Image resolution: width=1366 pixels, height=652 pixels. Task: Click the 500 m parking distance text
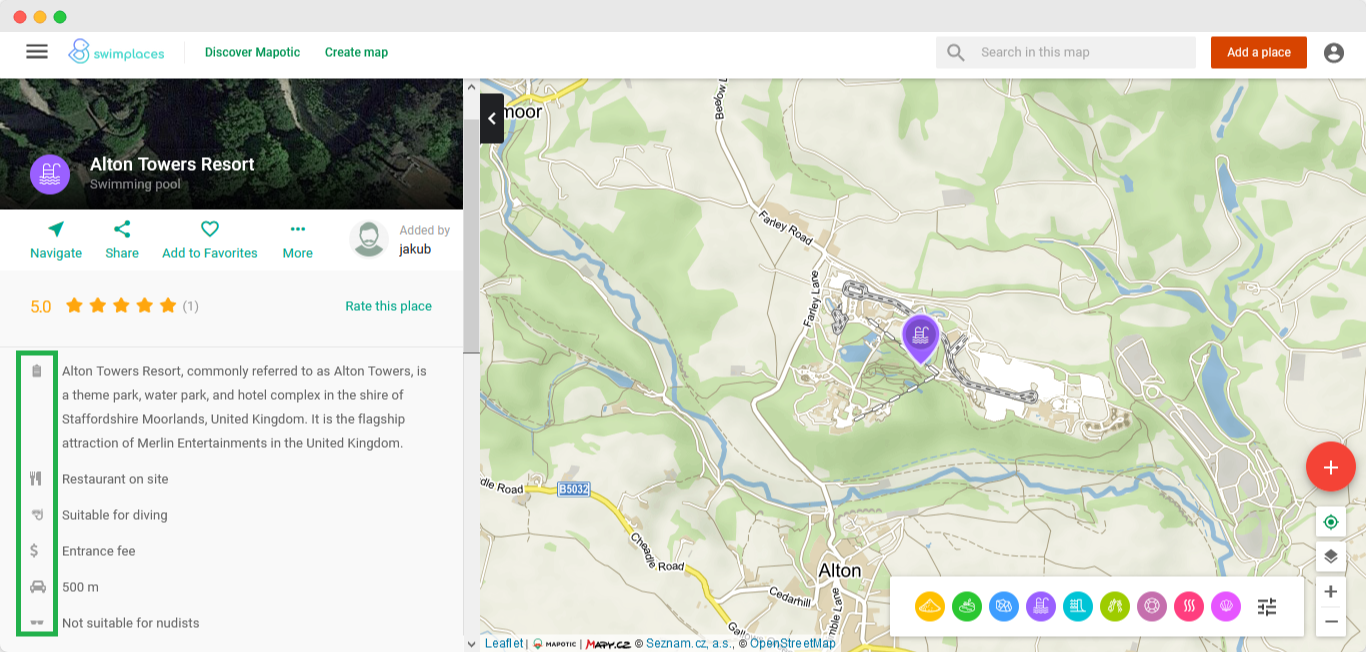[x=80, y=587]
